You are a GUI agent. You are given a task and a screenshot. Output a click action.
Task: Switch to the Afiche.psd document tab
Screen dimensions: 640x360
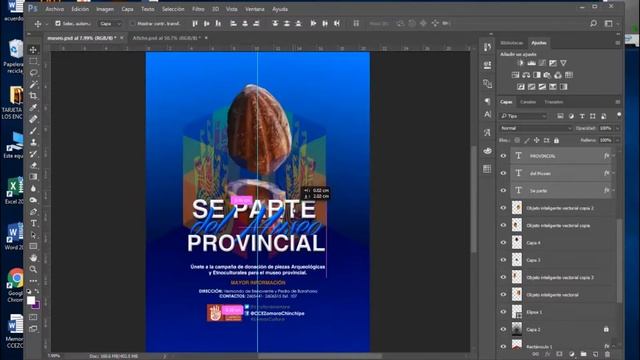point(166,38)
